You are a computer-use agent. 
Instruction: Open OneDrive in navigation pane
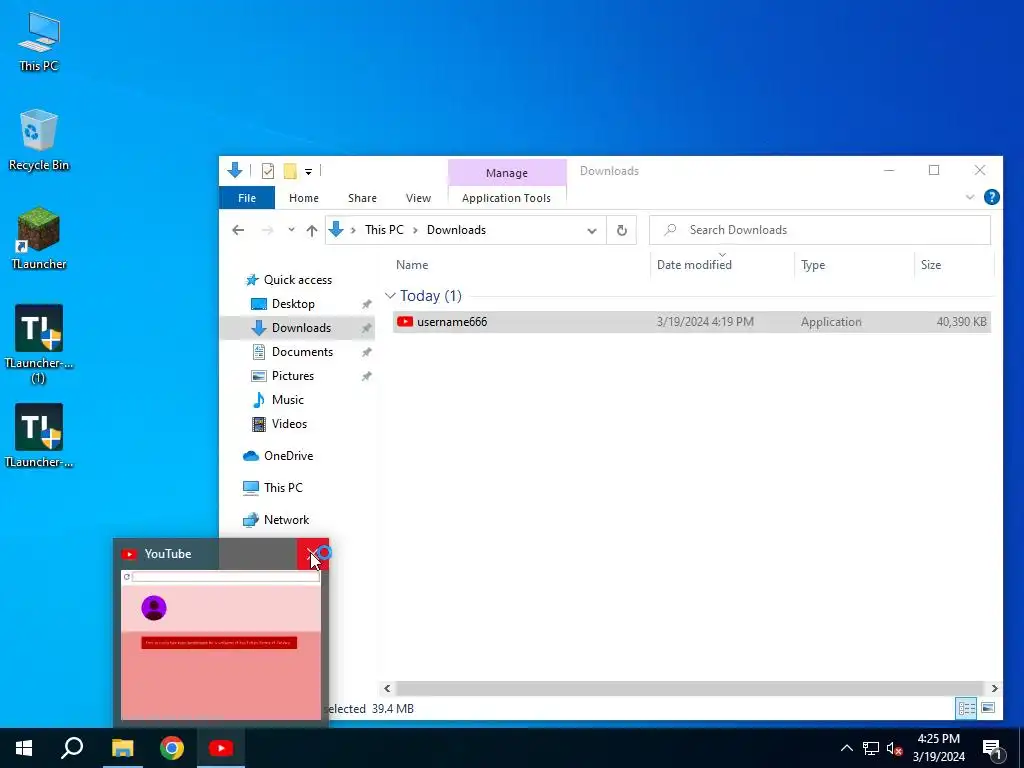click(288, 456)
